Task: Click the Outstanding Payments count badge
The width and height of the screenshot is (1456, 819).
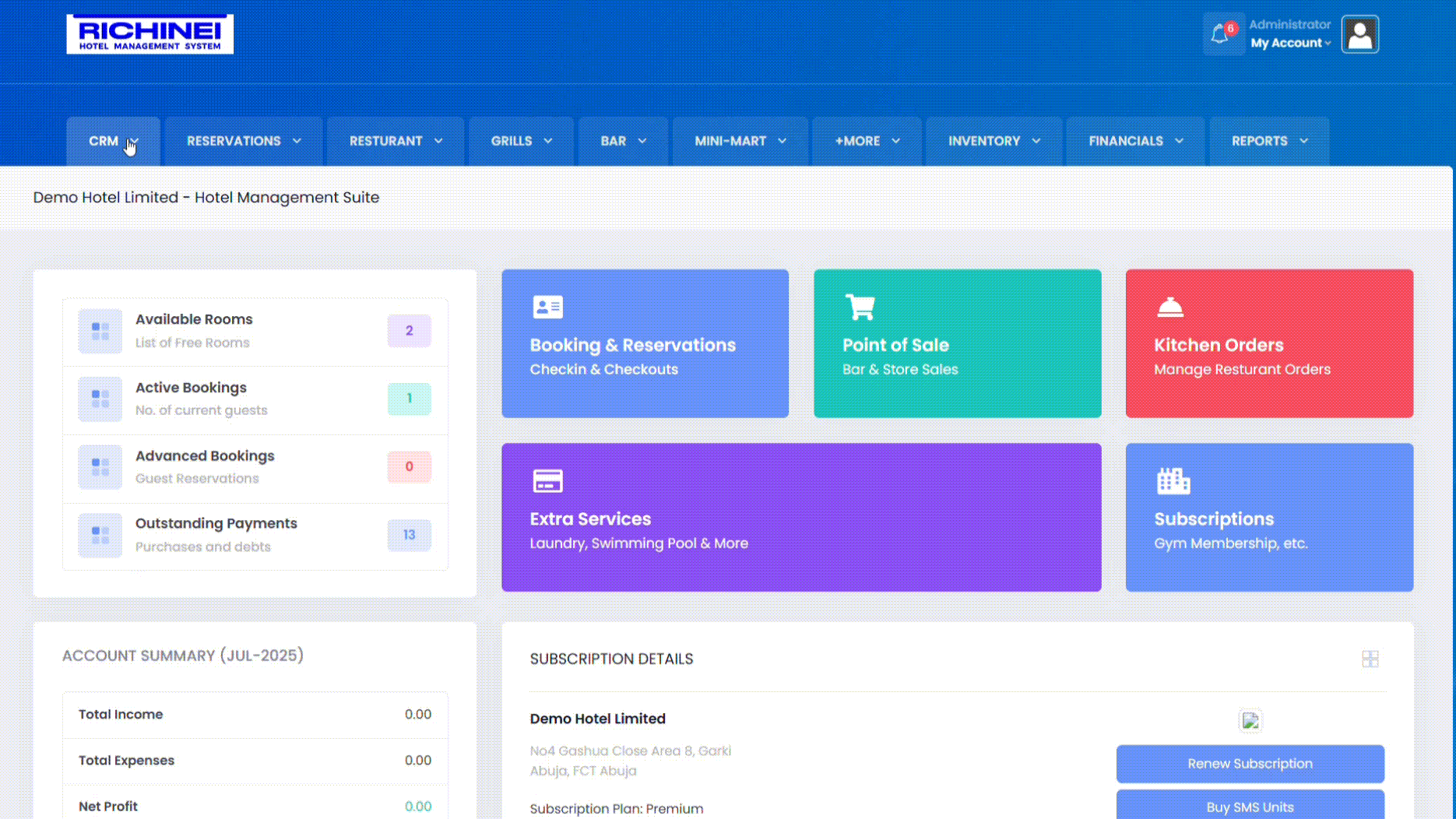Action: tap(409, 535)
